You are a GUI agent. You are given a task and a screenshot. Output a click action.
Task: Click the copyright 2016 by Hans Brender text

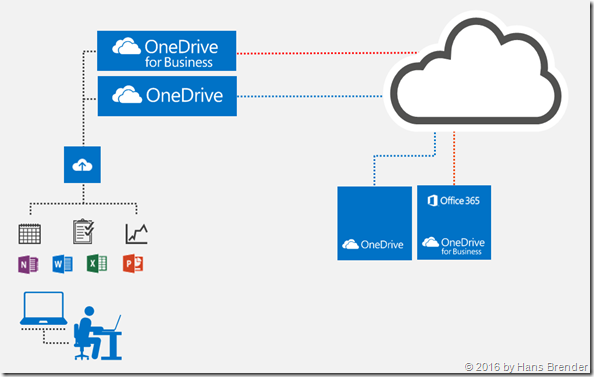526,367
